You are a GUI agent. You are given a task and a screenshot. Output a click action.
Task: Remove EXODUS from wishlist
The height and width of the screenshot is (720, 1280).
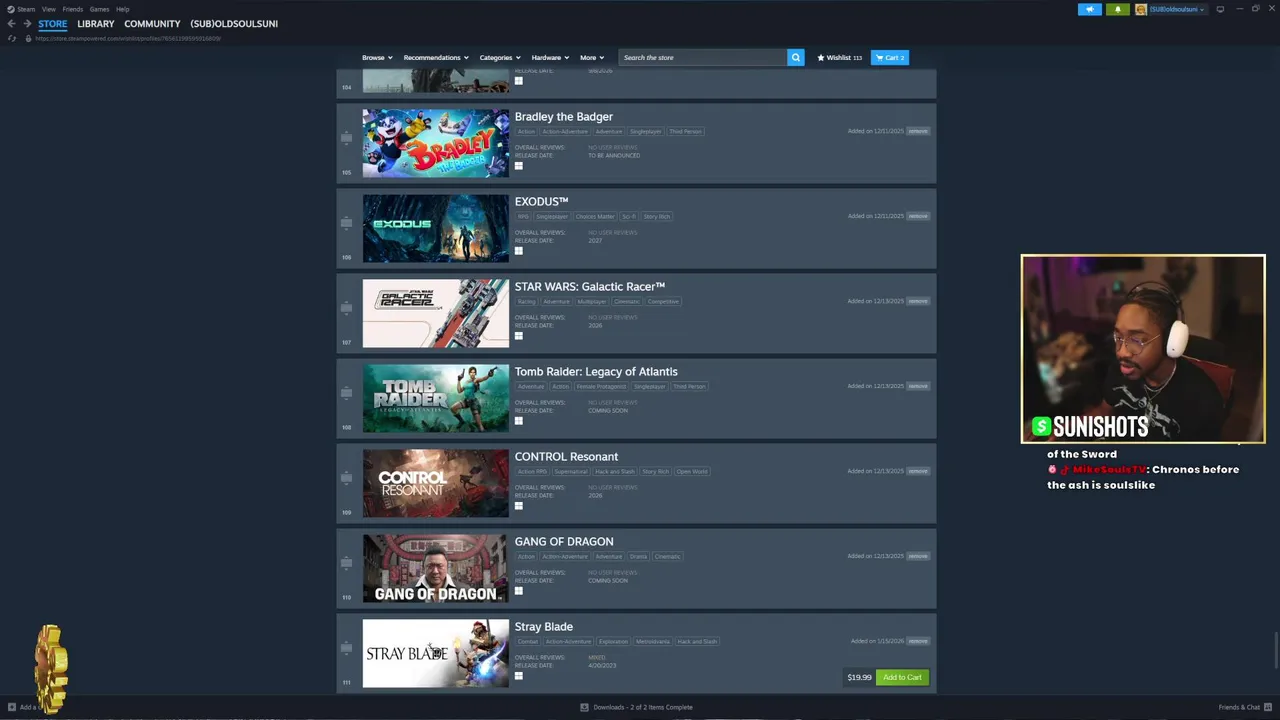coord(918,216)
